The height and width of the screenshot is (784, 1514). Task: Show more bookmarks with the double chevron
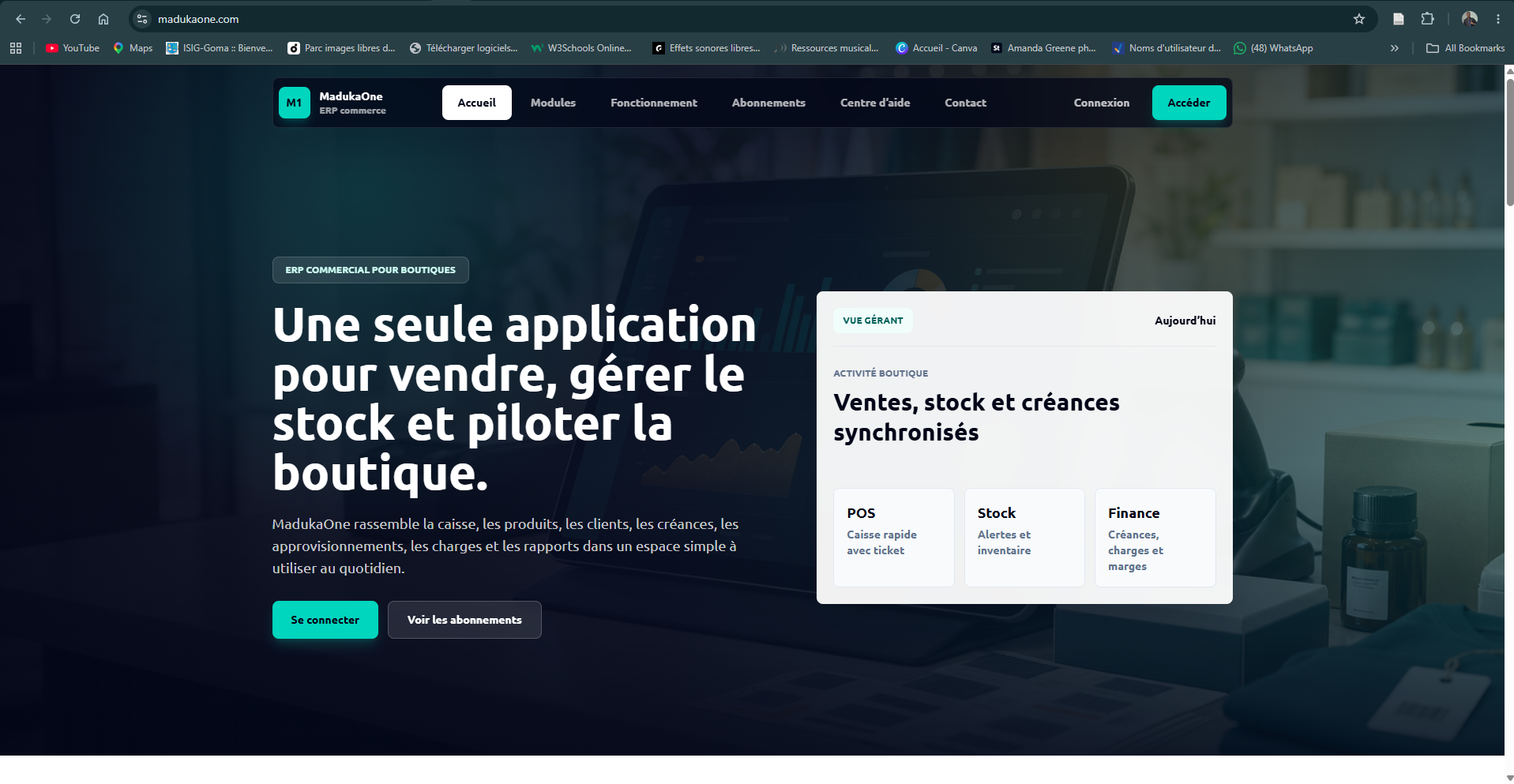click(x=1395, y=48)
